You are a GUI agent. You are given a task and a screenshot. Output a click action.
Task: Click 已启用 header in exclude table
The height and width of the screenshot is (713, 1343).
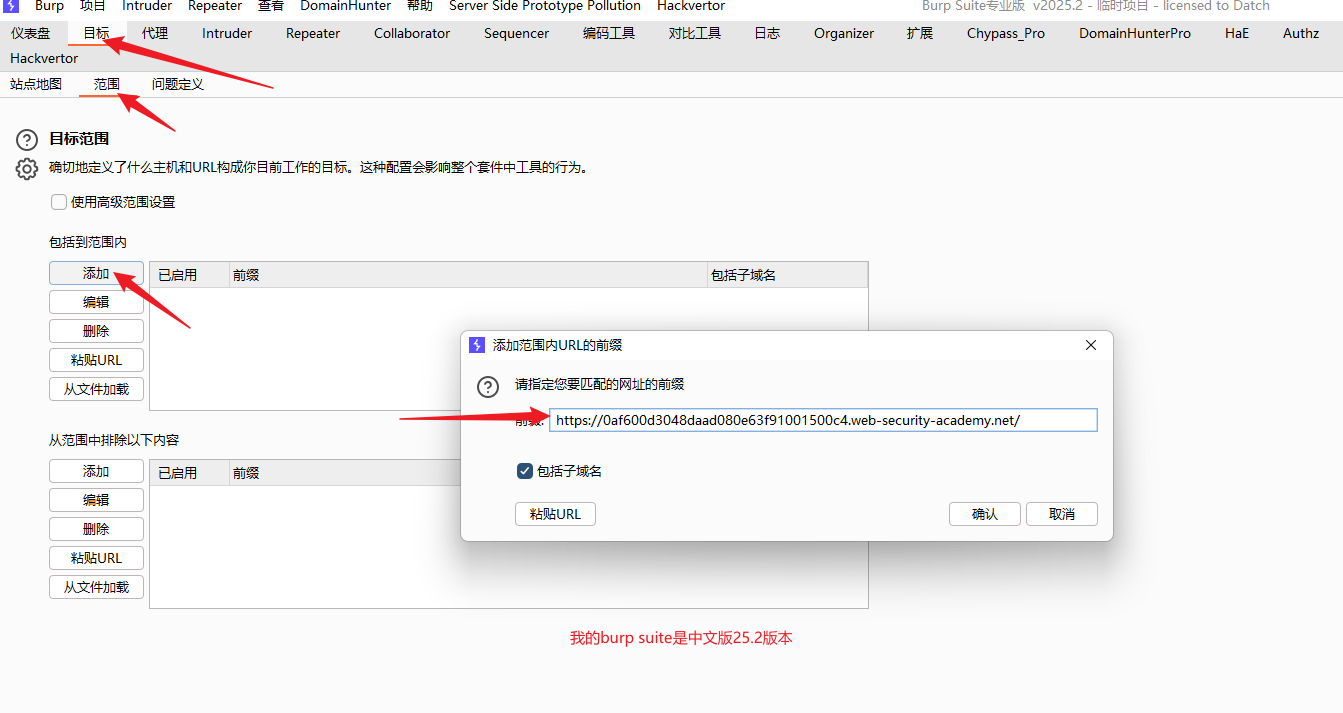189,473
